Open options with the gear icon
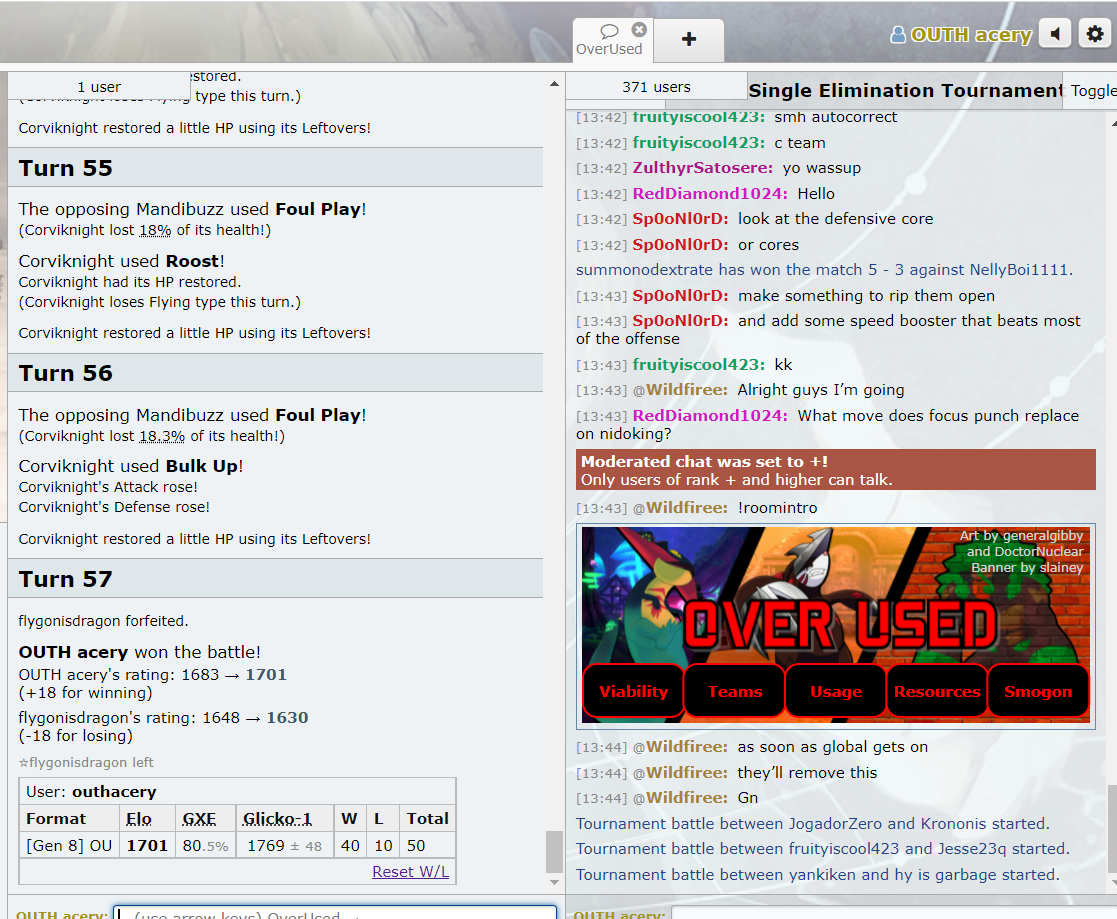 (1095, 34)
